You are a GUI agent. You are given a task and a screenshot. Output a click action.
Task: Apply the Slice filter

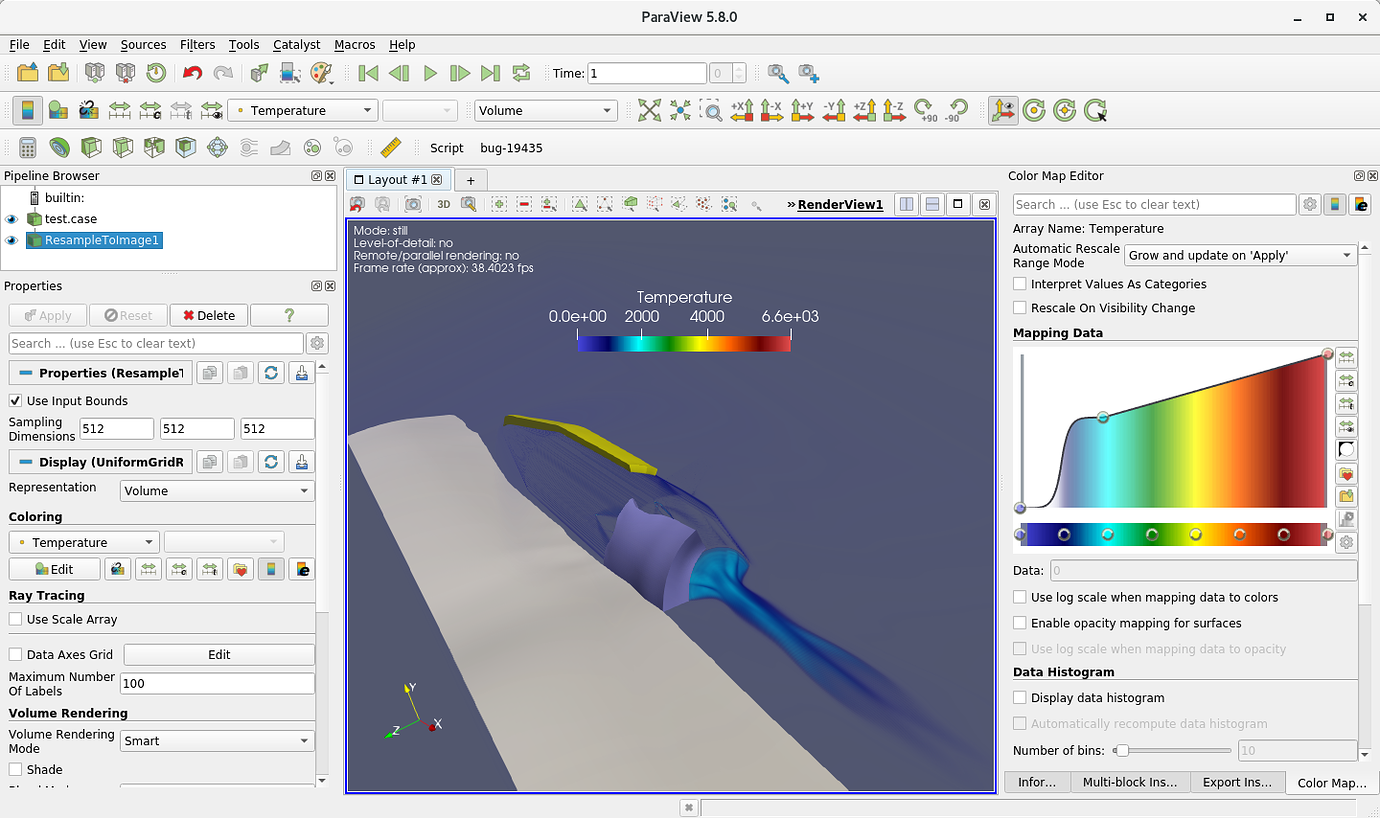122,148
